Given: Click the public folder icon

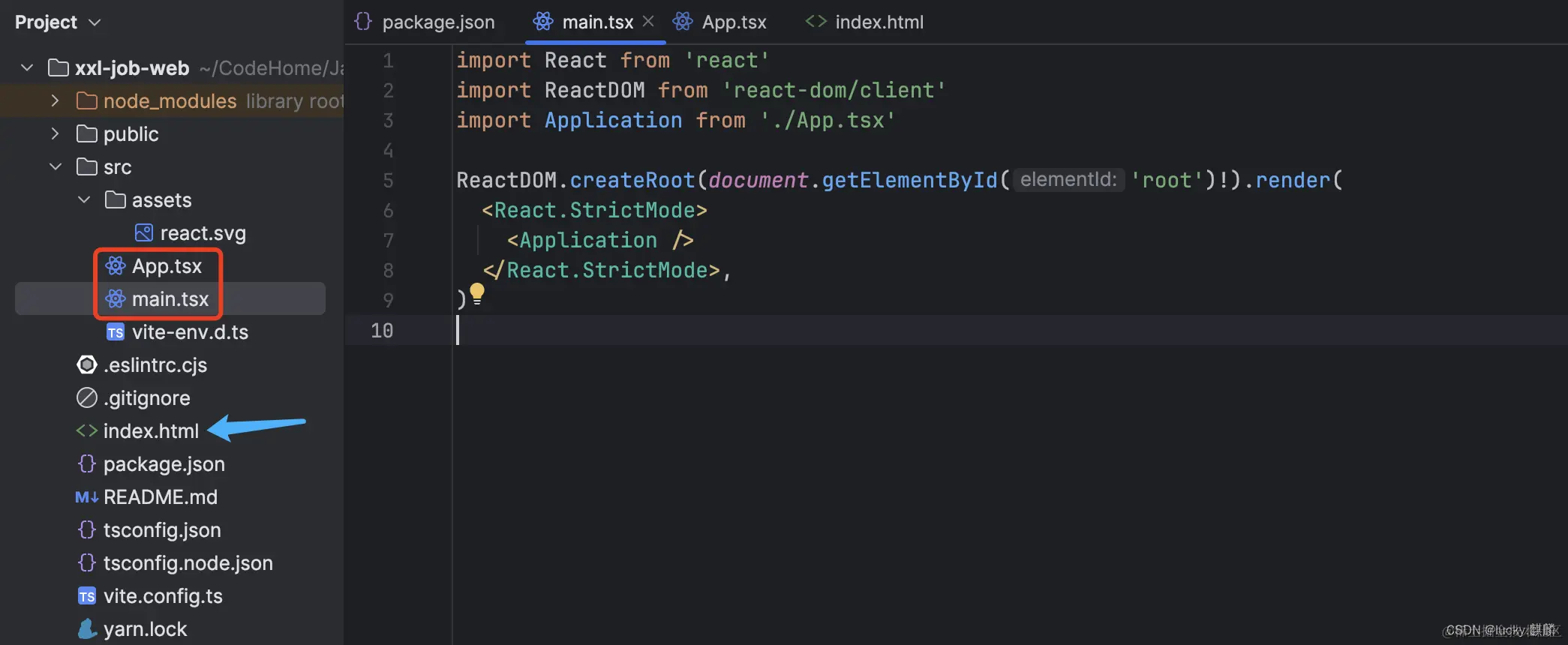Looking at the screenshot, I should (87, 133).
